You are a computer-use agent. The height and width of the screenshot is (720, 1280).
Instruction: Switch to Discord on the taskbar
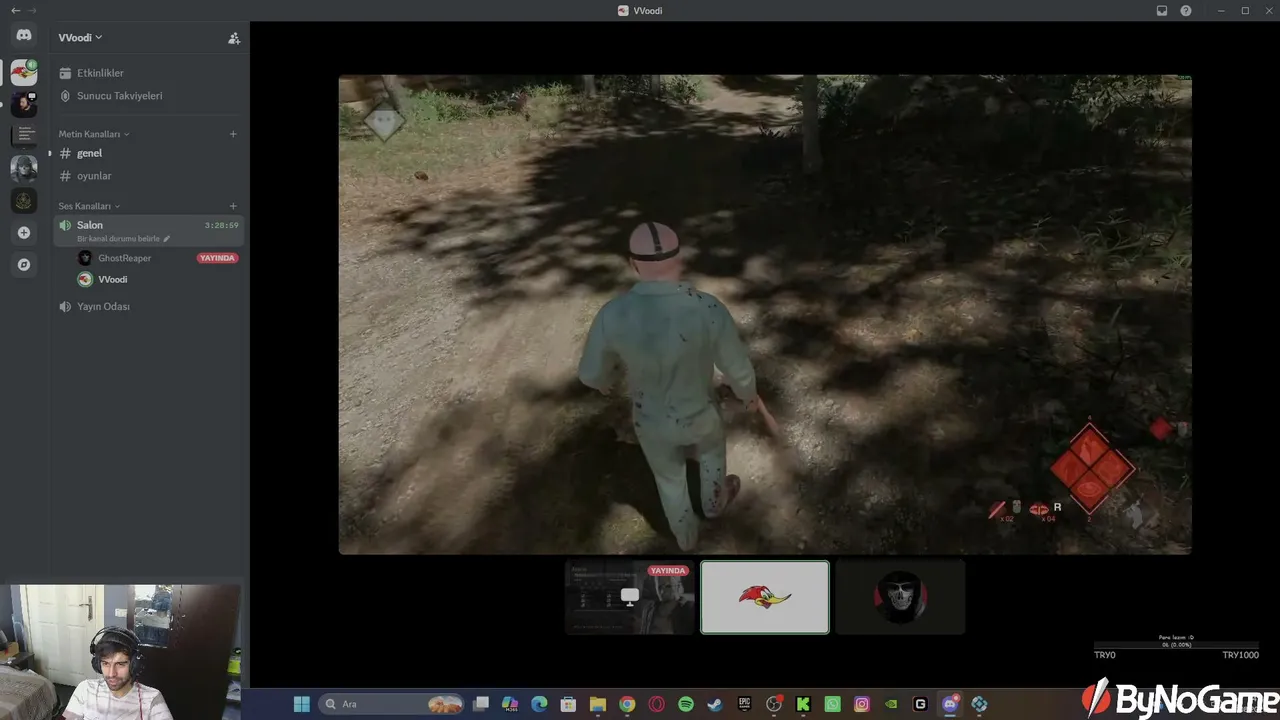[950, 704]
